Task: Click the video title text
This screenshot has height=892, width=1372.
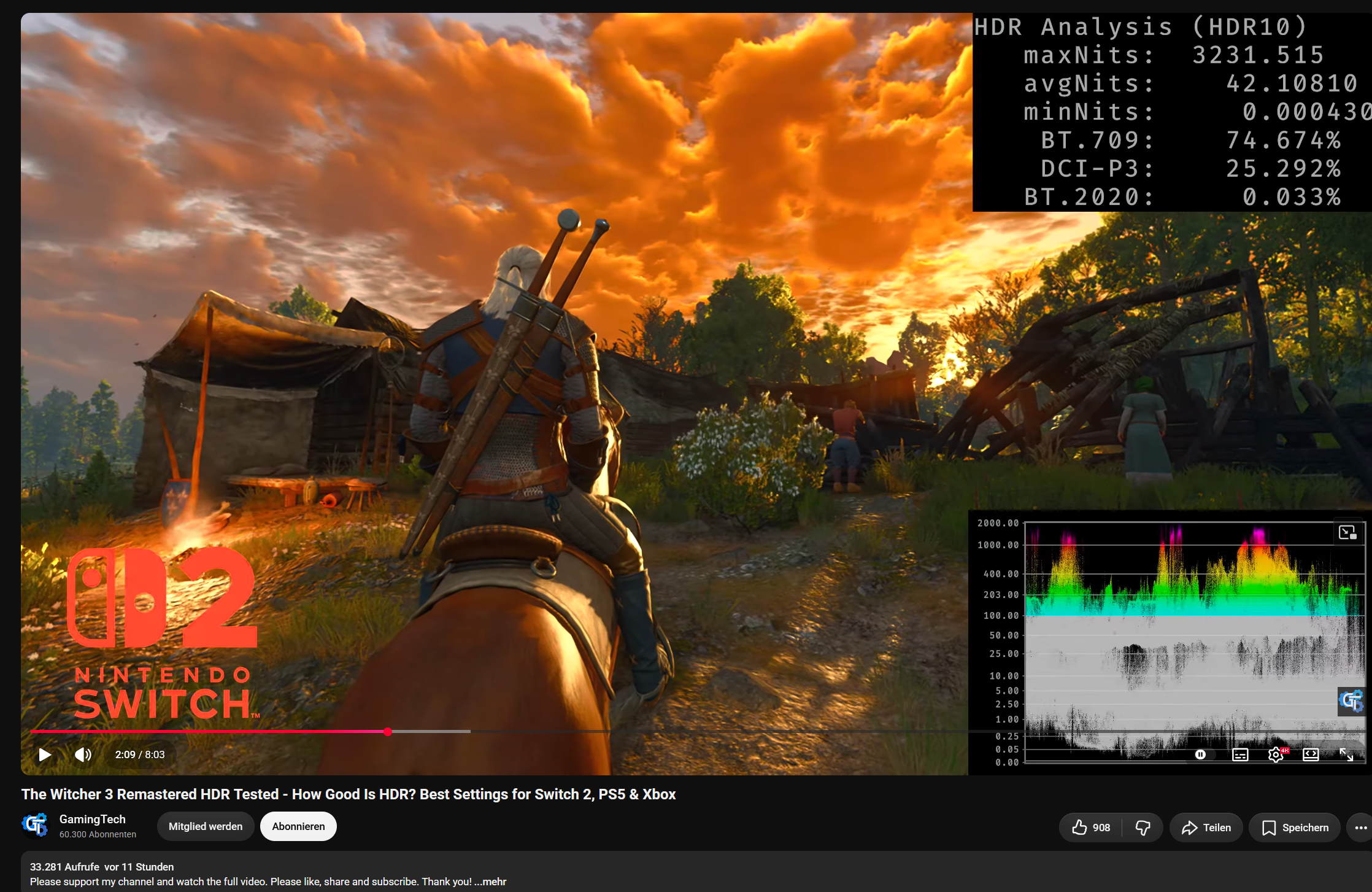Action: click(349, 794)
